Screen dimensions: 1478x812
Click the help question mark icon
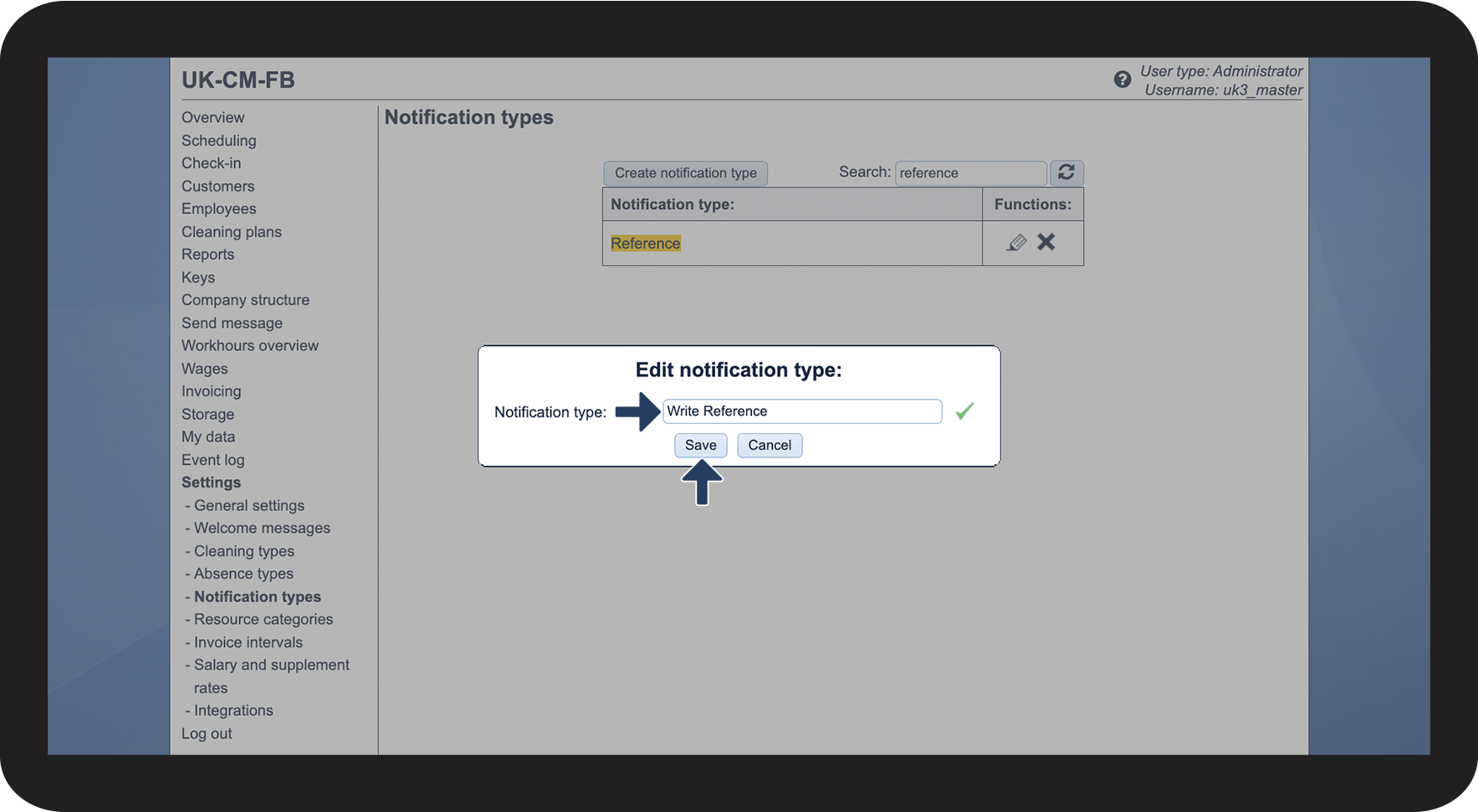1122,79
